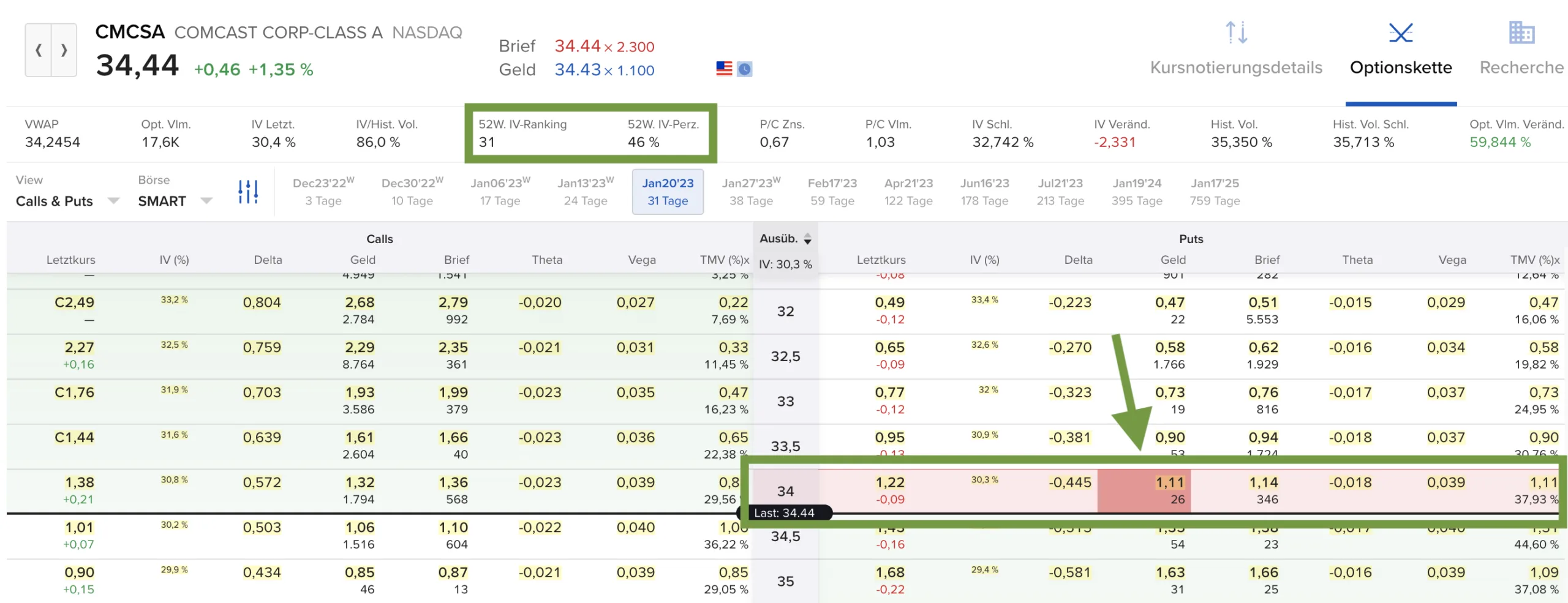Open column settings sliders icon

click(248, 192)
